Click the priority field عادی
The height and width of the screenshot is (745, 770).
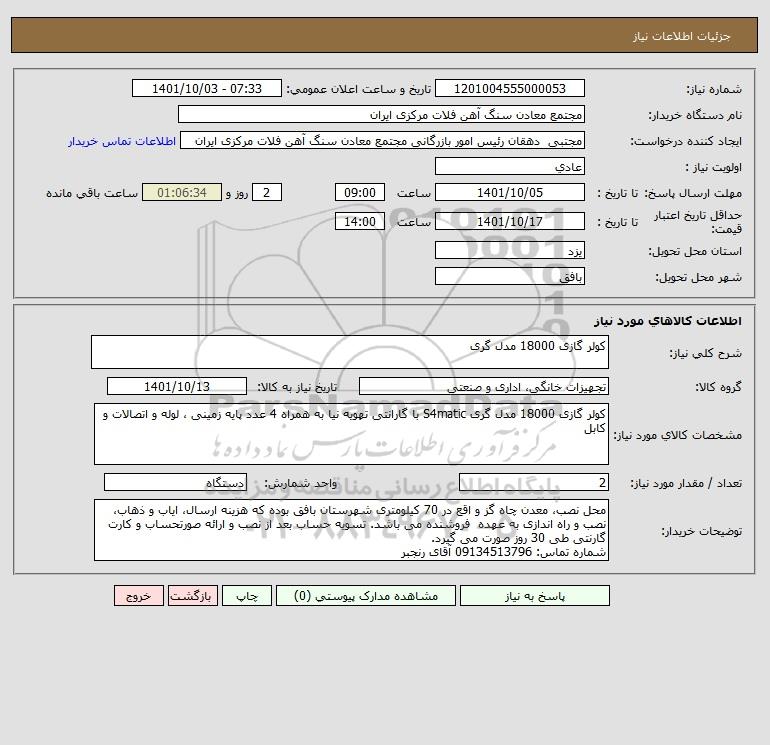[x=510, y=166]
